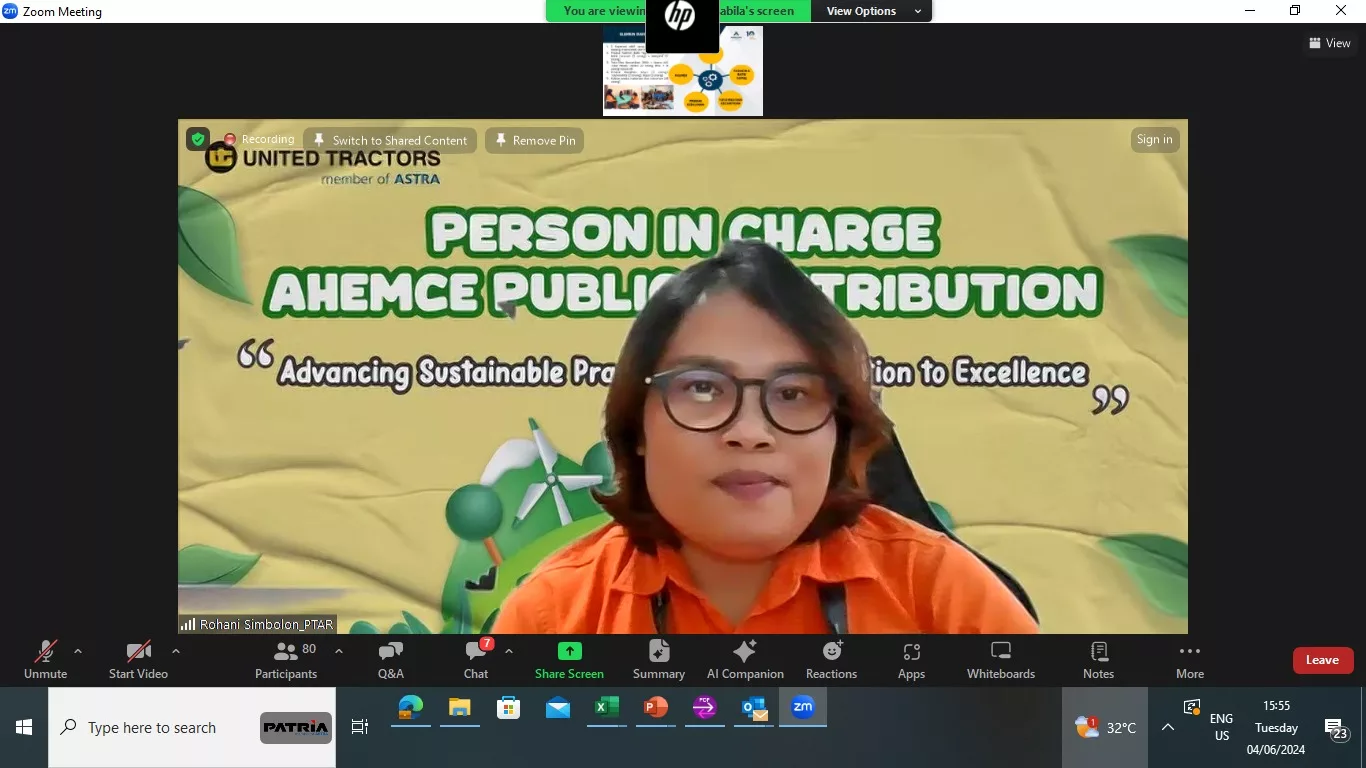Open the Whiteboards tool

[x=1000, y=660]
